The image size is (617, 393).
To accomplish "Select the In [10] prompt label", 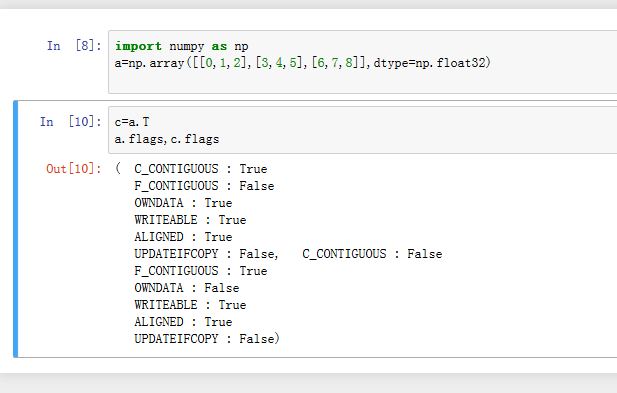I will tap(70, 122).
